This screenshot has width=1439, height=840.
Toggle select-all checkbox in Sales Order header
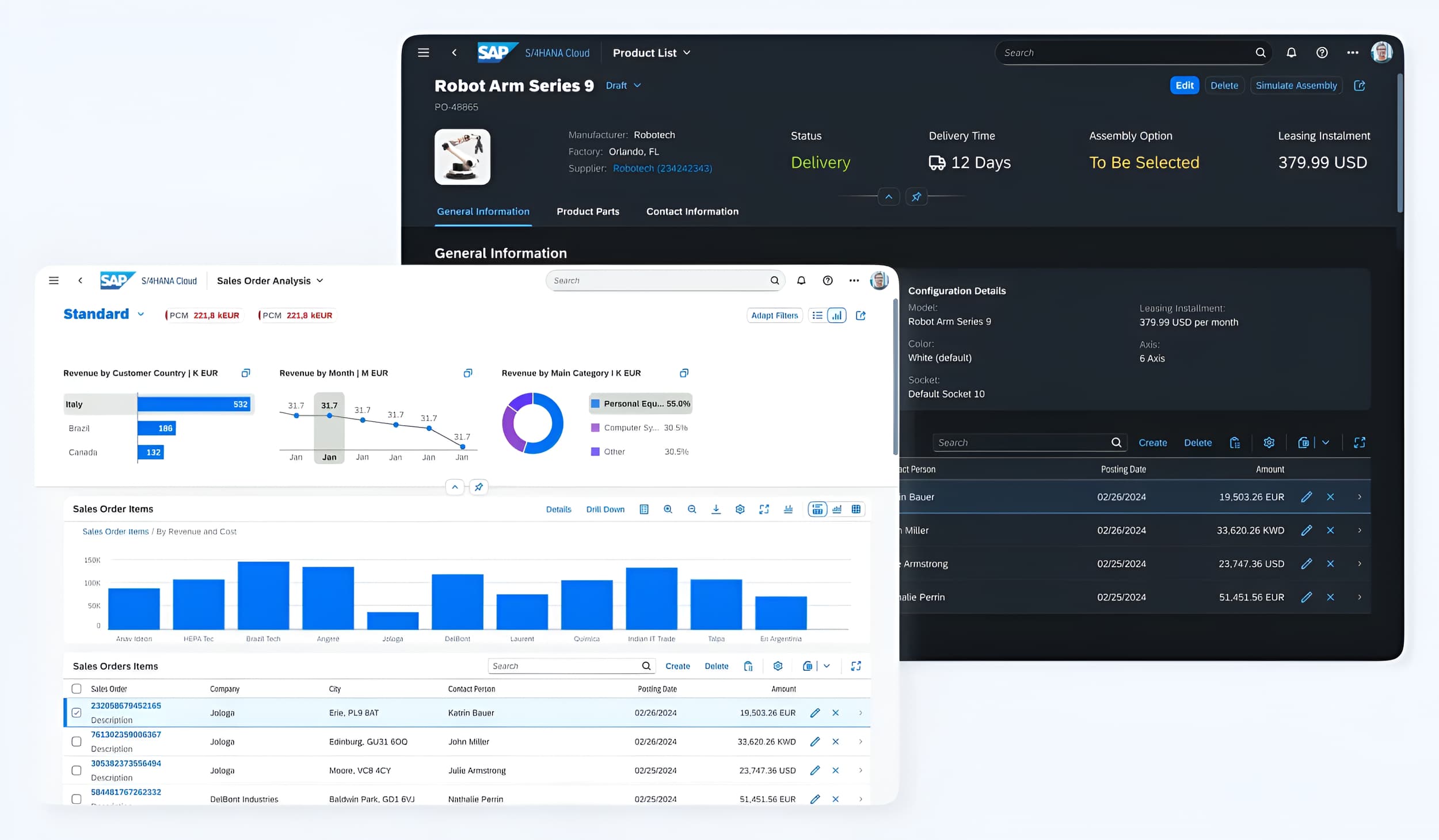point(76,689)
